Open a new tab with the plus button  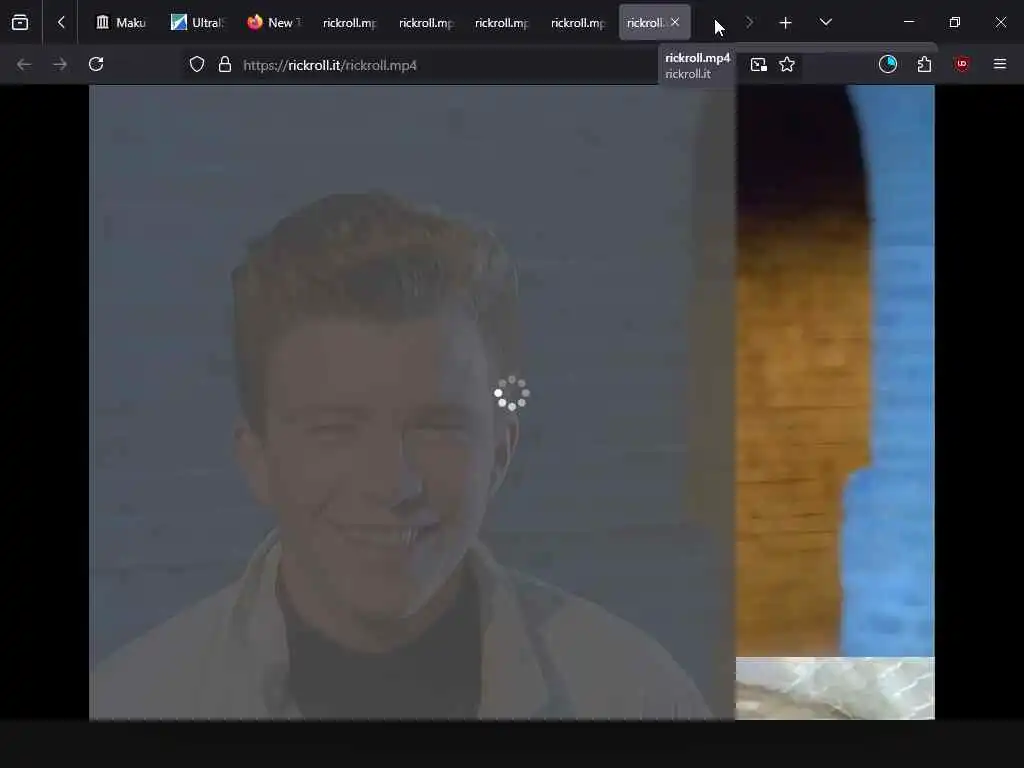[786, 23]
